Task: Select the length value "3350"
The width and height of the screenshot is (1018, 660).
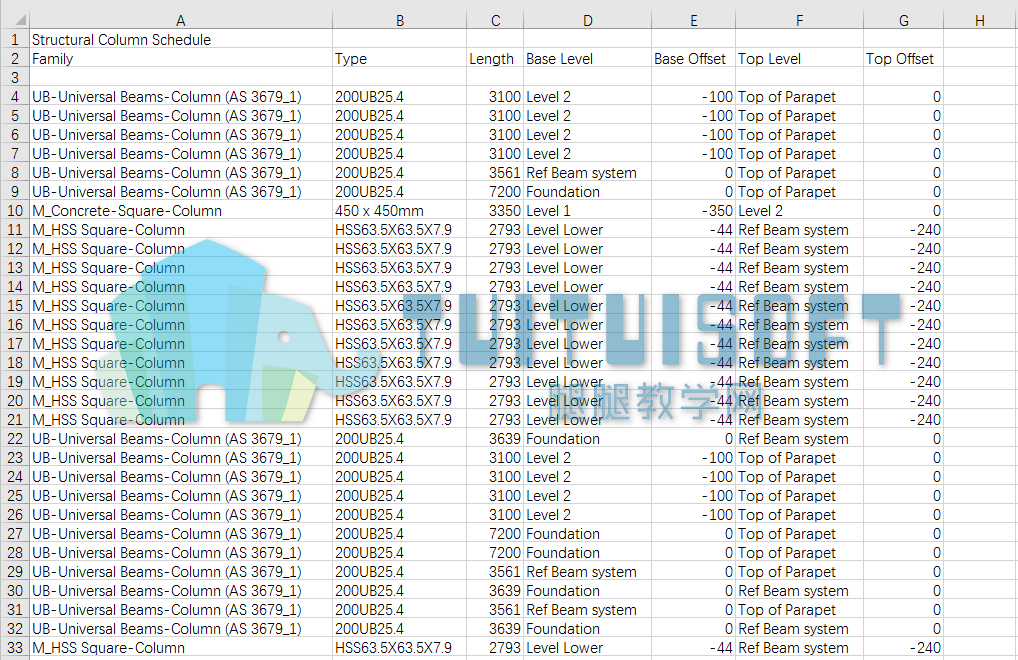Action: 495,211
